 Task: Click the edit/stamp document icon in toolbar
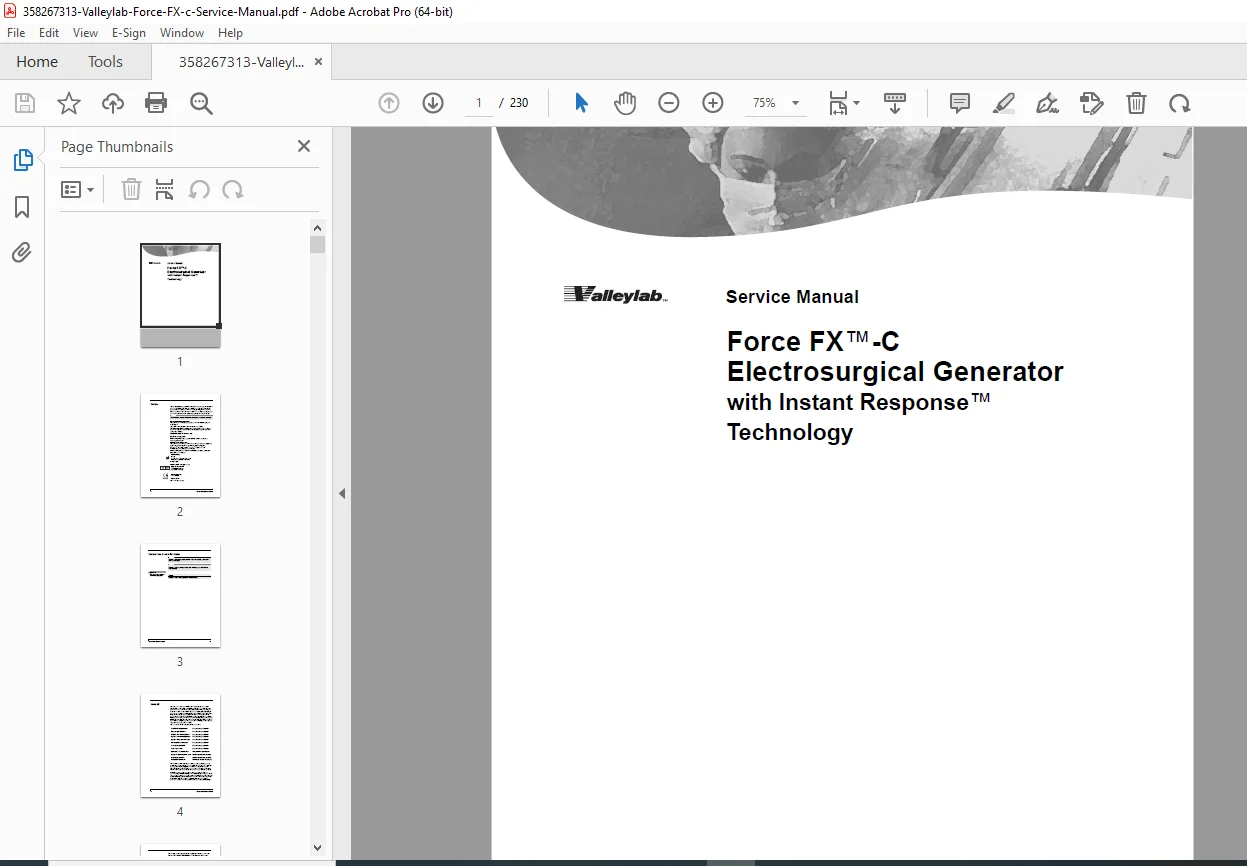click(1092, 103)
